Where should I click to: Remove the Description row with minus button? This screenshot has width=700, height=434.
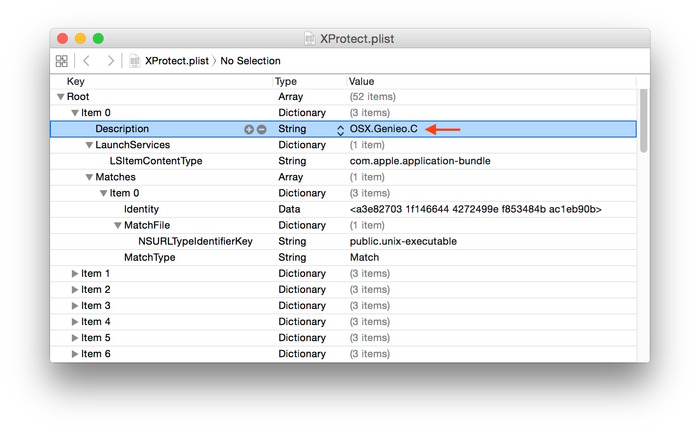262,129
